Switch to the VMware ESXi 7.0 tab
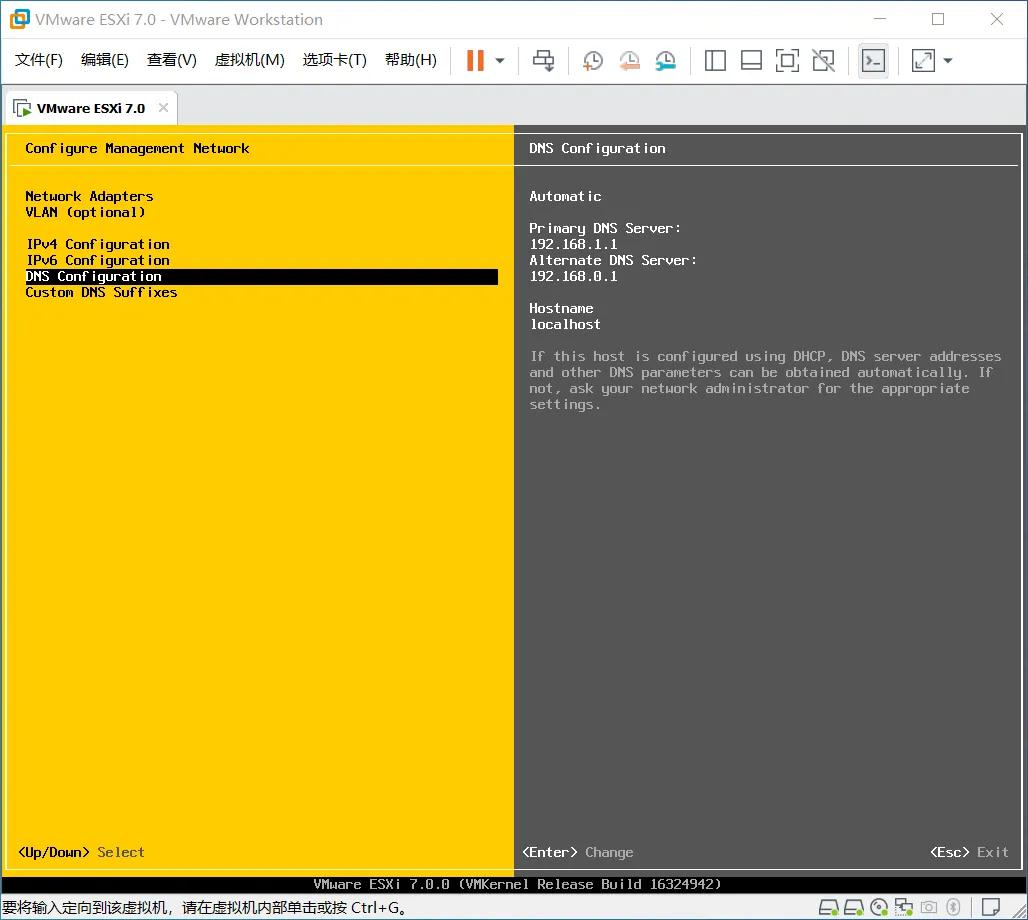The height and width of the screenshot is (920, 1028). (x=90, y=107)
